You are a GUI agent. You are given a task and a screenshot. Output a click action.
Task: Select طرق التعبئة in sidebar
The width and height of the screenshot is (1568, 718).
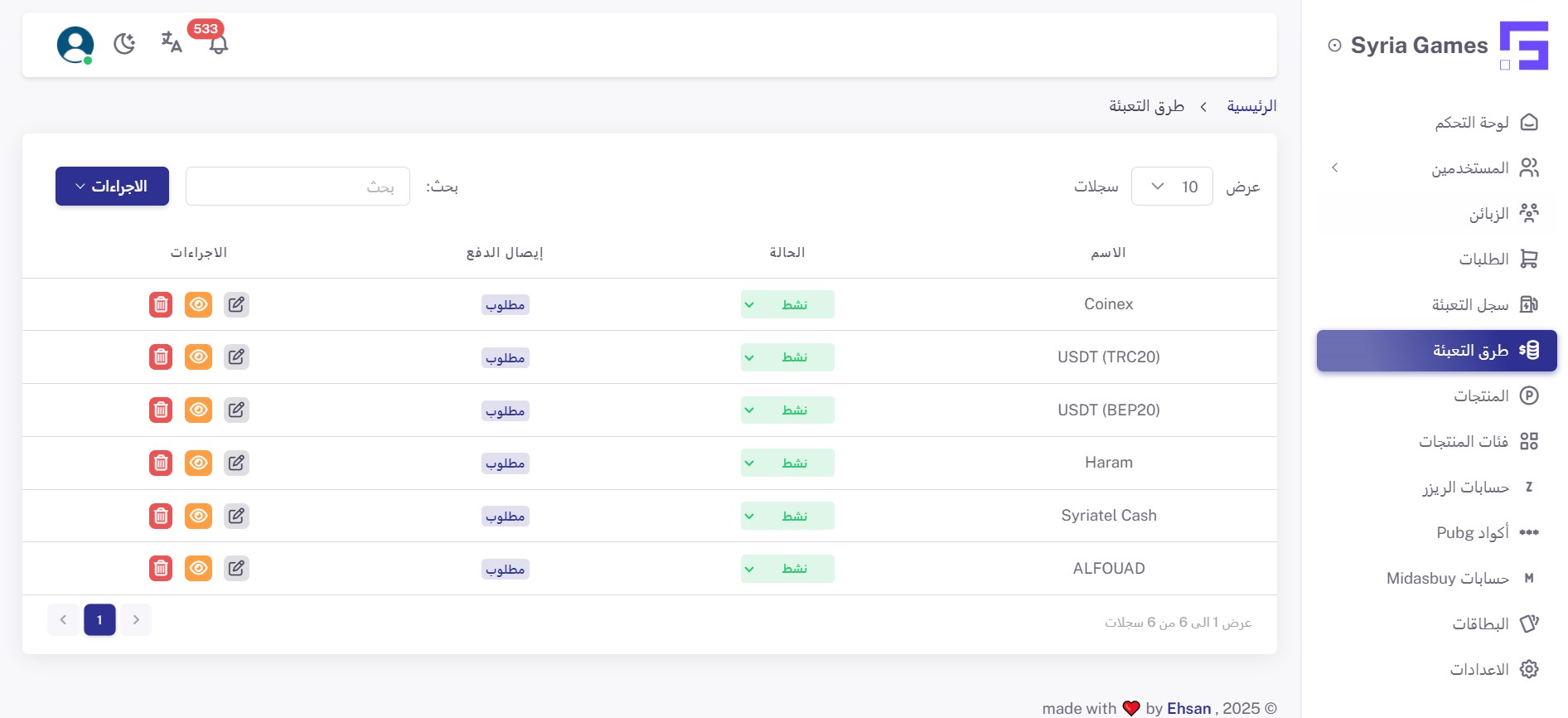(1437, 351)
